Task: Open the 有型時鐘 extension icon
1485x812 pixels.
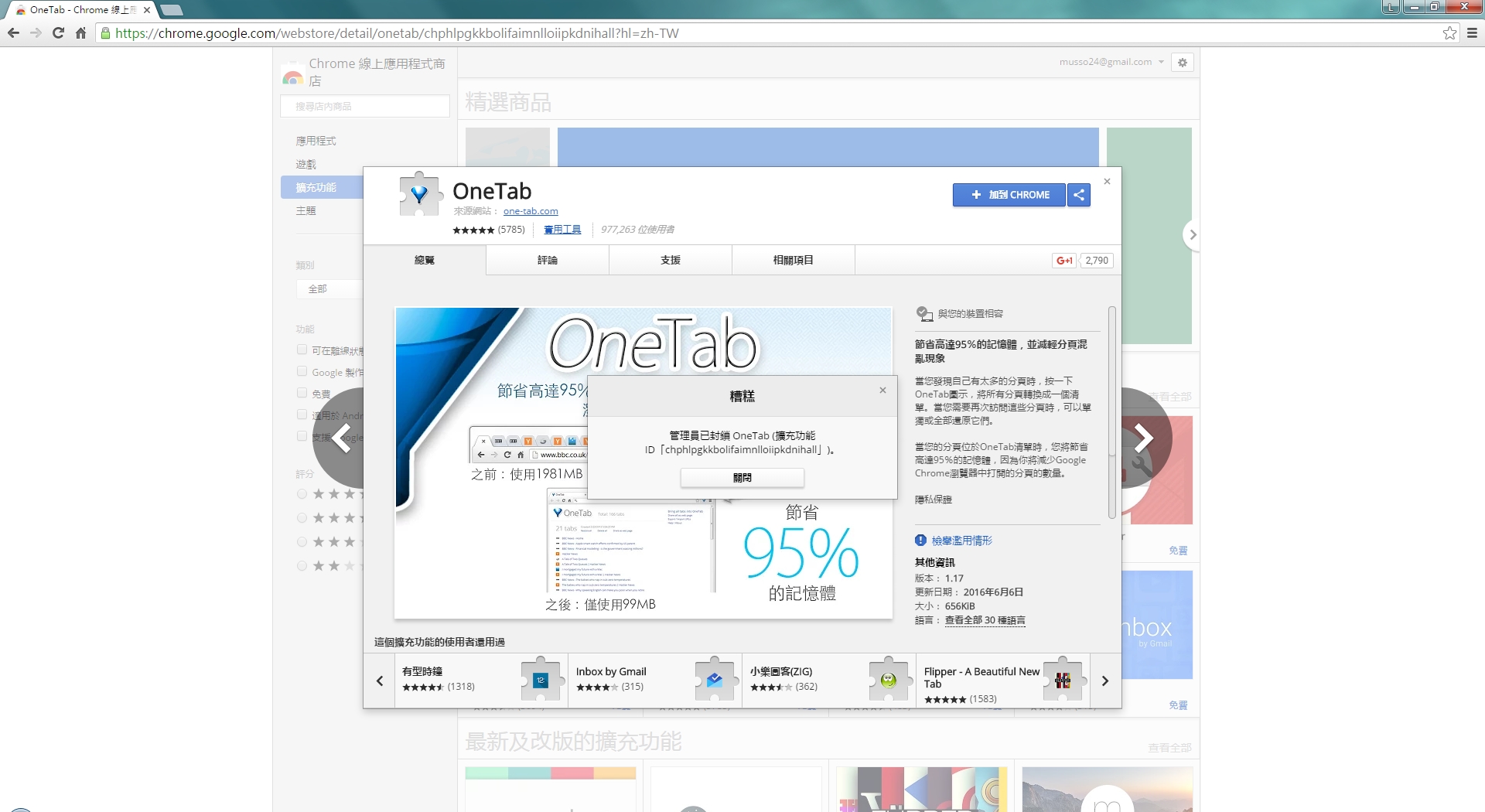Action: click(x=541, y=680)
